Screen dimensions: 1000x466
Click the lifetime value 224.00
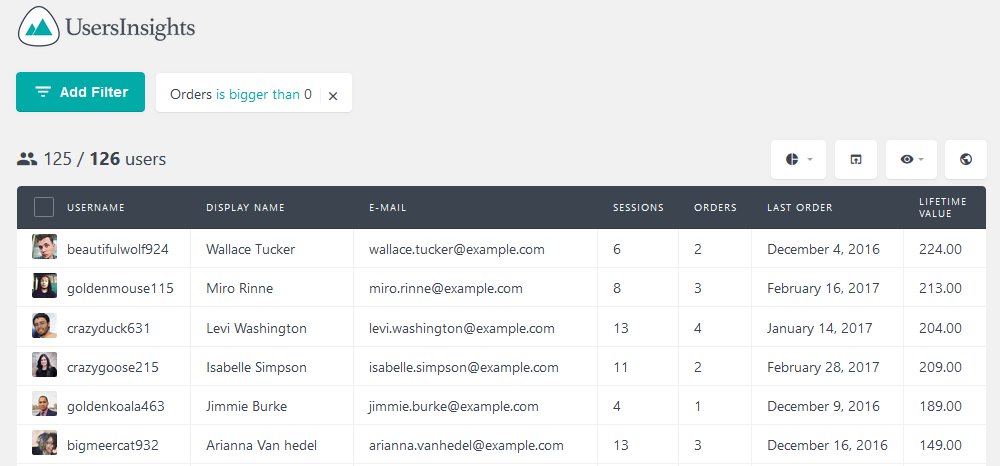coord(941,249)
